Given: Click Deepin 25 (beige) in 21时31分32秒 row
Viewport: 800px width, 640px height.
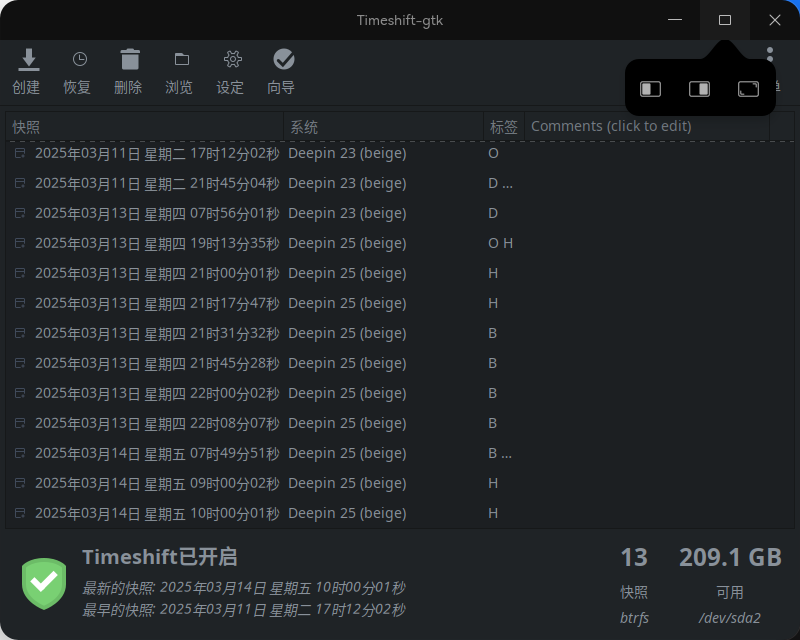Looking at the screenshot, I should 347,333.
